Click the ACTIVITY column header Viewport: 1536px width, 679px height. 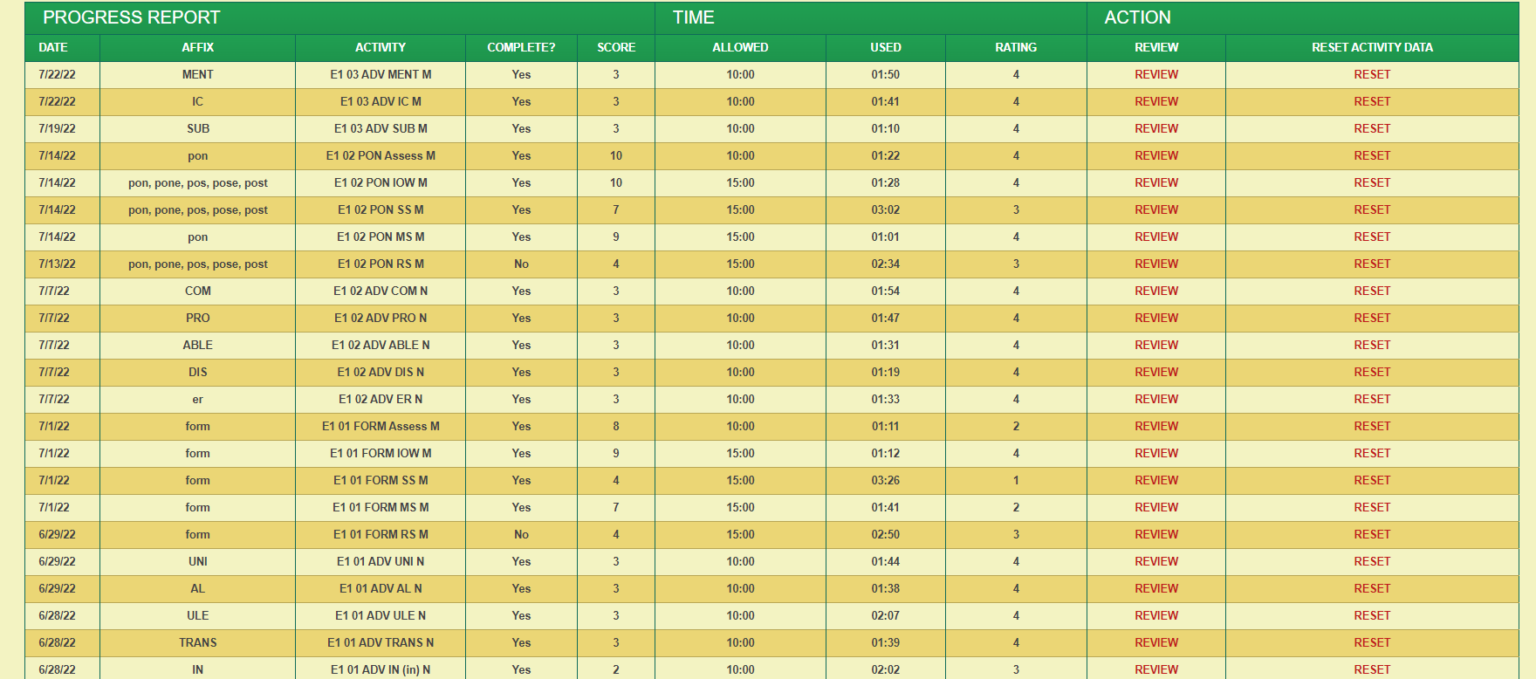(380, 47)
